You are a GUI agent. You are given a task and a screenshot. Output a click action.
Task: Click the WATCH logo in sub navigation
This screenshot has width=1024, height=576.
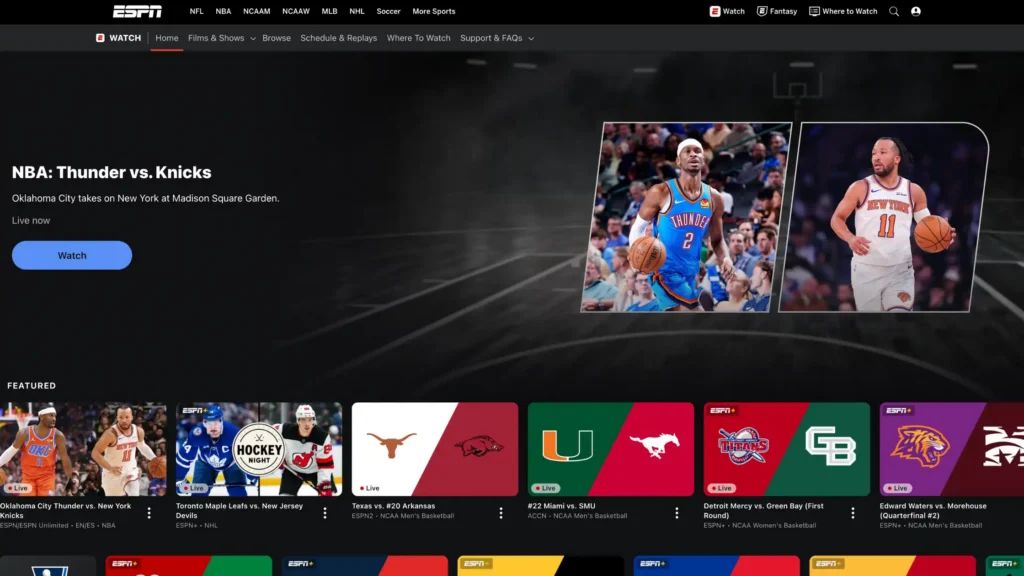pos(118,38)
